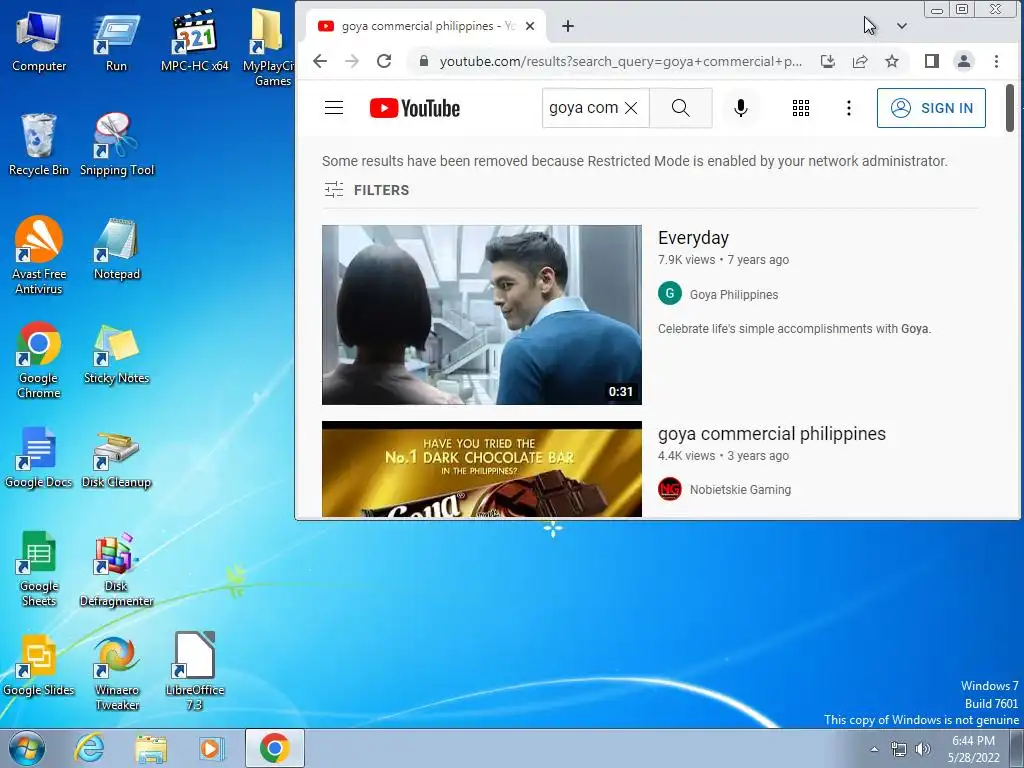Open goya commercial philippines video title

(x=772, y=434)
